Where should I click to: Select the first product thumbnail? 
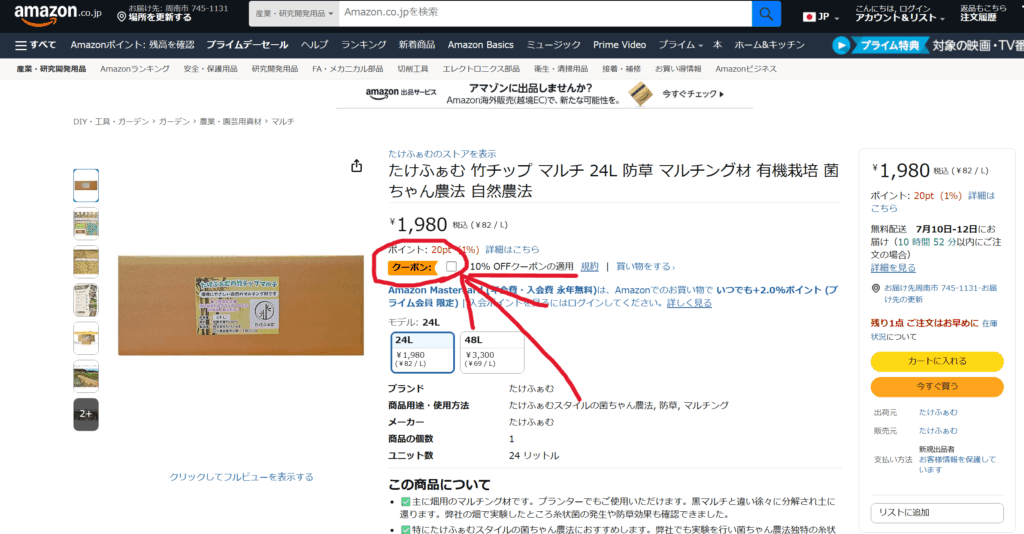[86, 185]
